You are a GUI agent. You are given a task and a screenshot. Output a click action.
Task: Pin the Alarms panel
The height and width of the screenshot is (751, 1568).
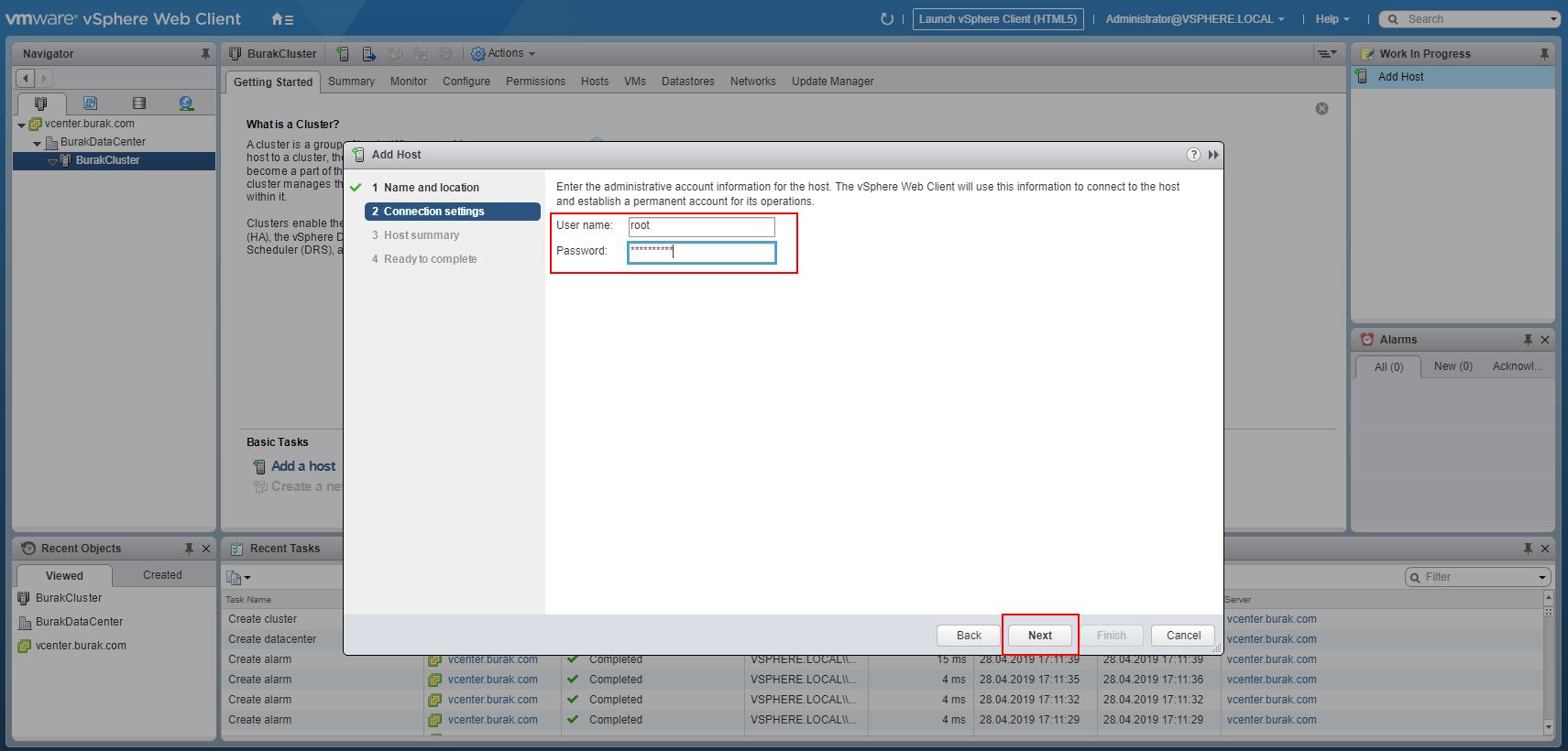coord(1528,340)
